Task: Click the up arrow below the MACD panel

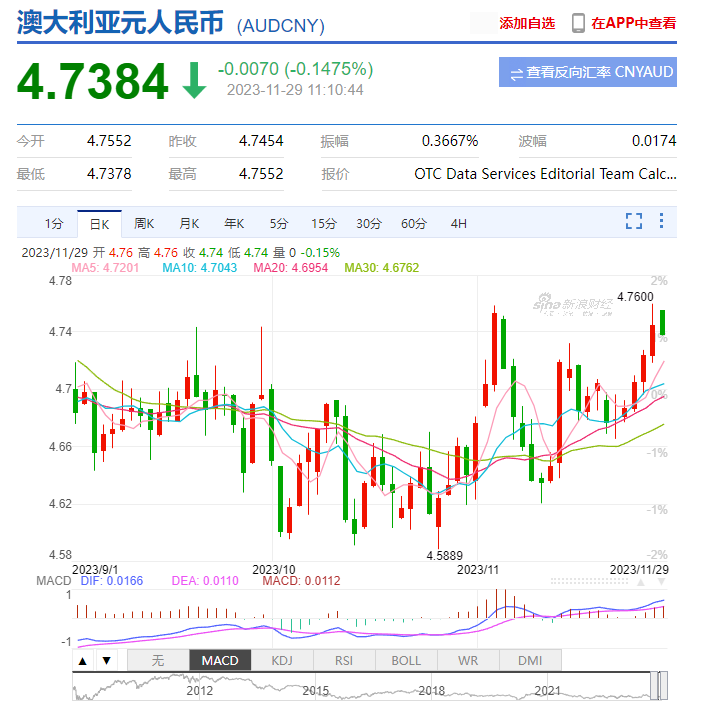Action: 82,661
